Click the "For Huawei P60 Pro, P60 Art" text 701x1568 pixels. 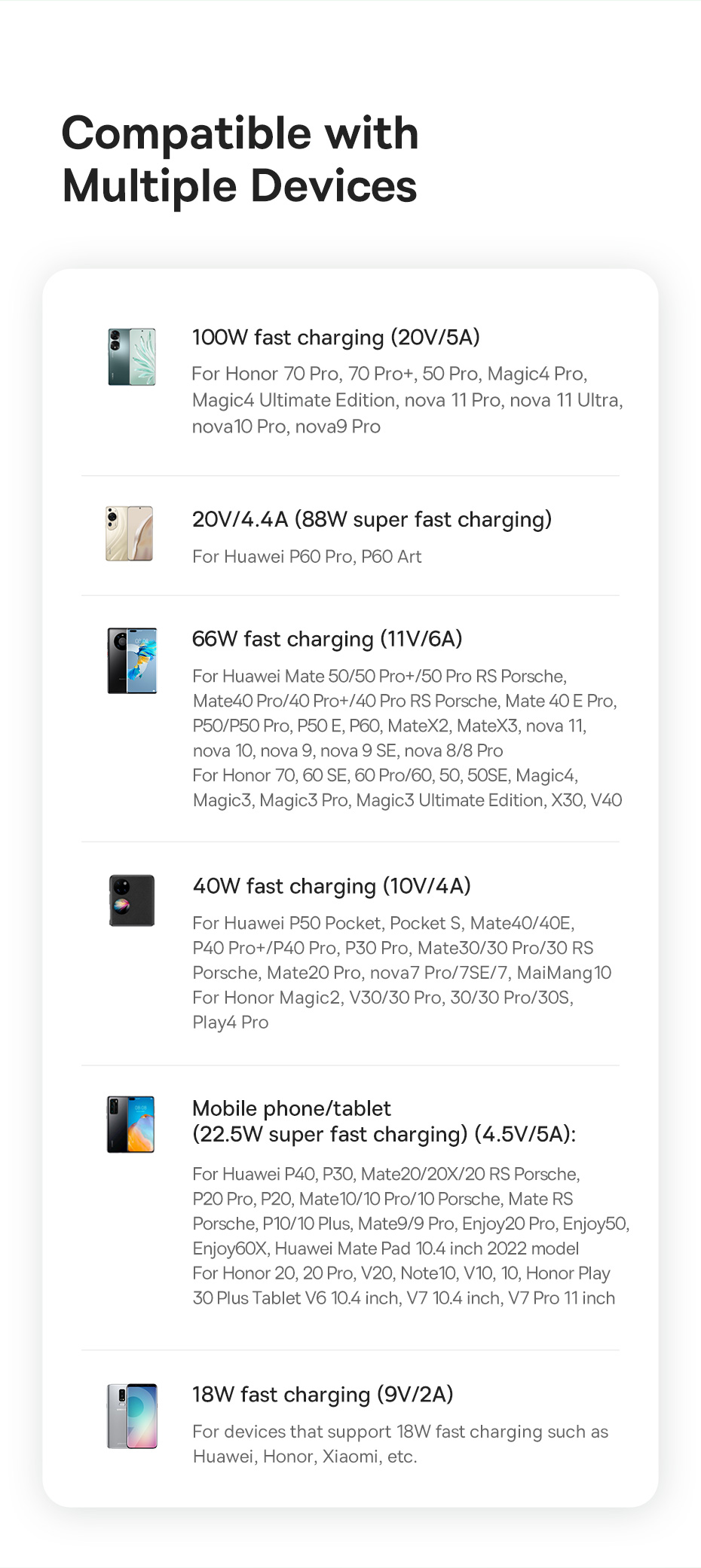click(x=307, y=557)
